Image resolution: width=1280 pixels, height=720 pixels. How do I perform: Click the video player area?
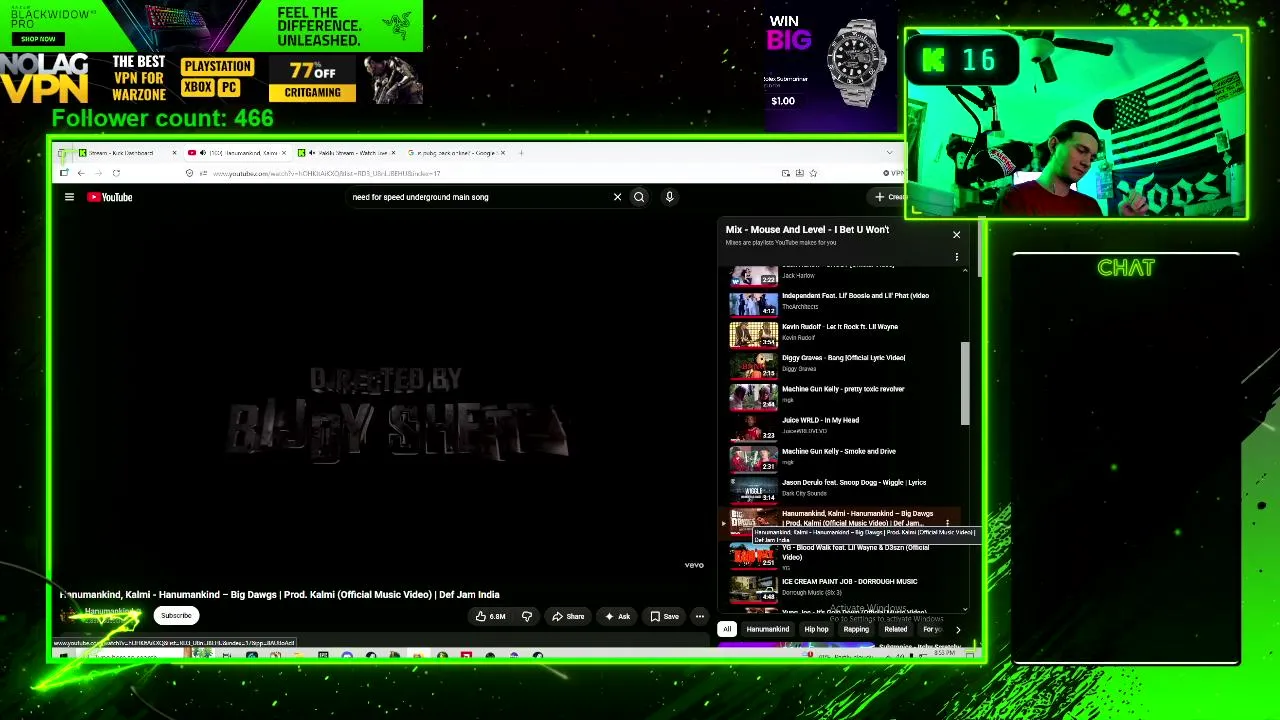click(384, 395)
